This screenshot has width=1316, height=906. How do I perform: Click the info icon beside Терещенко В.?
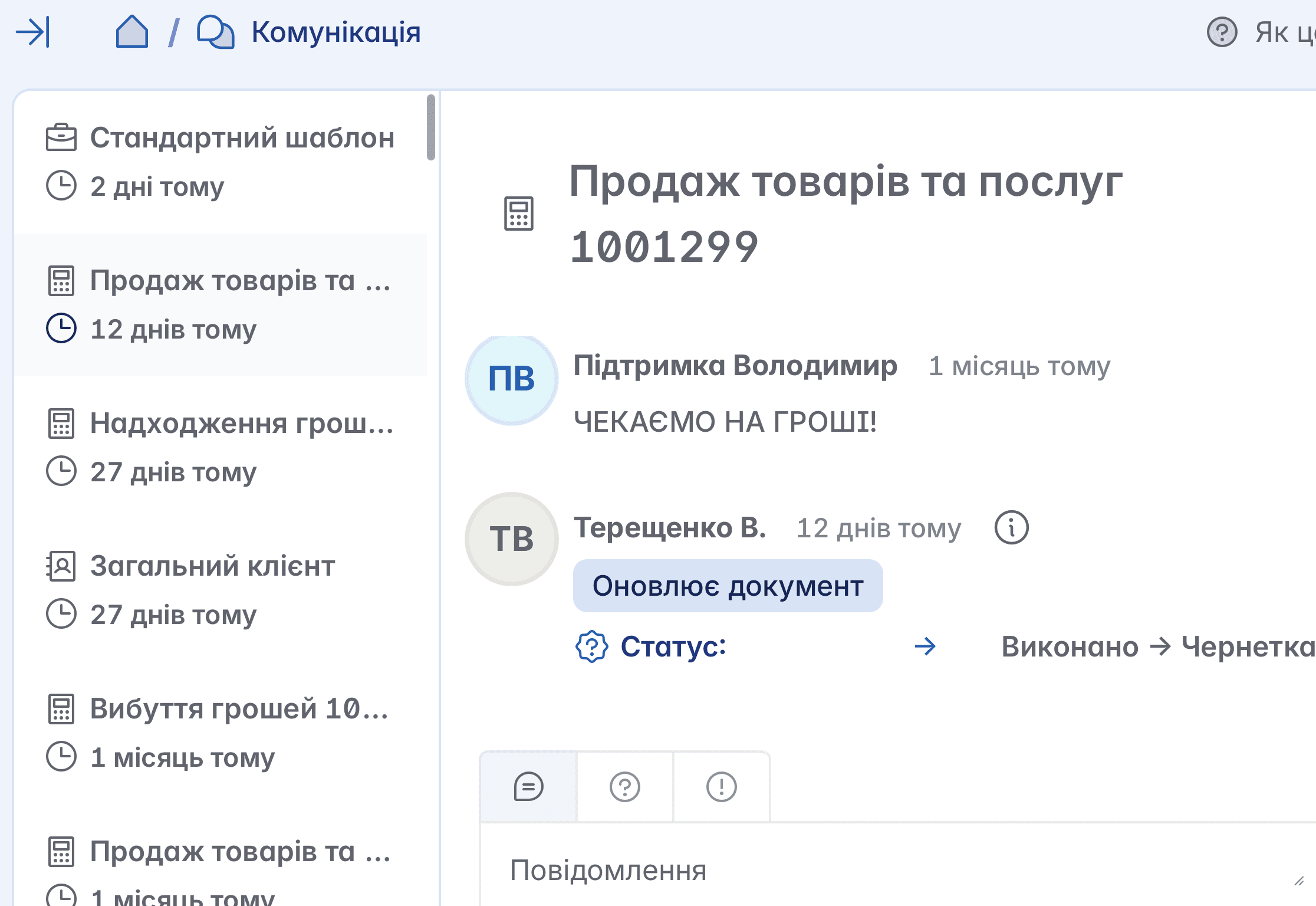[x=1011, y=527]
